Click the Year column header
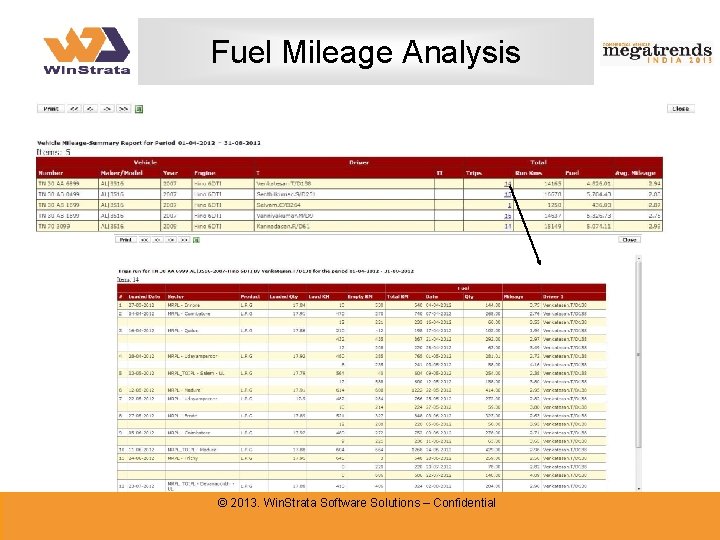 (x=169, y=173)
